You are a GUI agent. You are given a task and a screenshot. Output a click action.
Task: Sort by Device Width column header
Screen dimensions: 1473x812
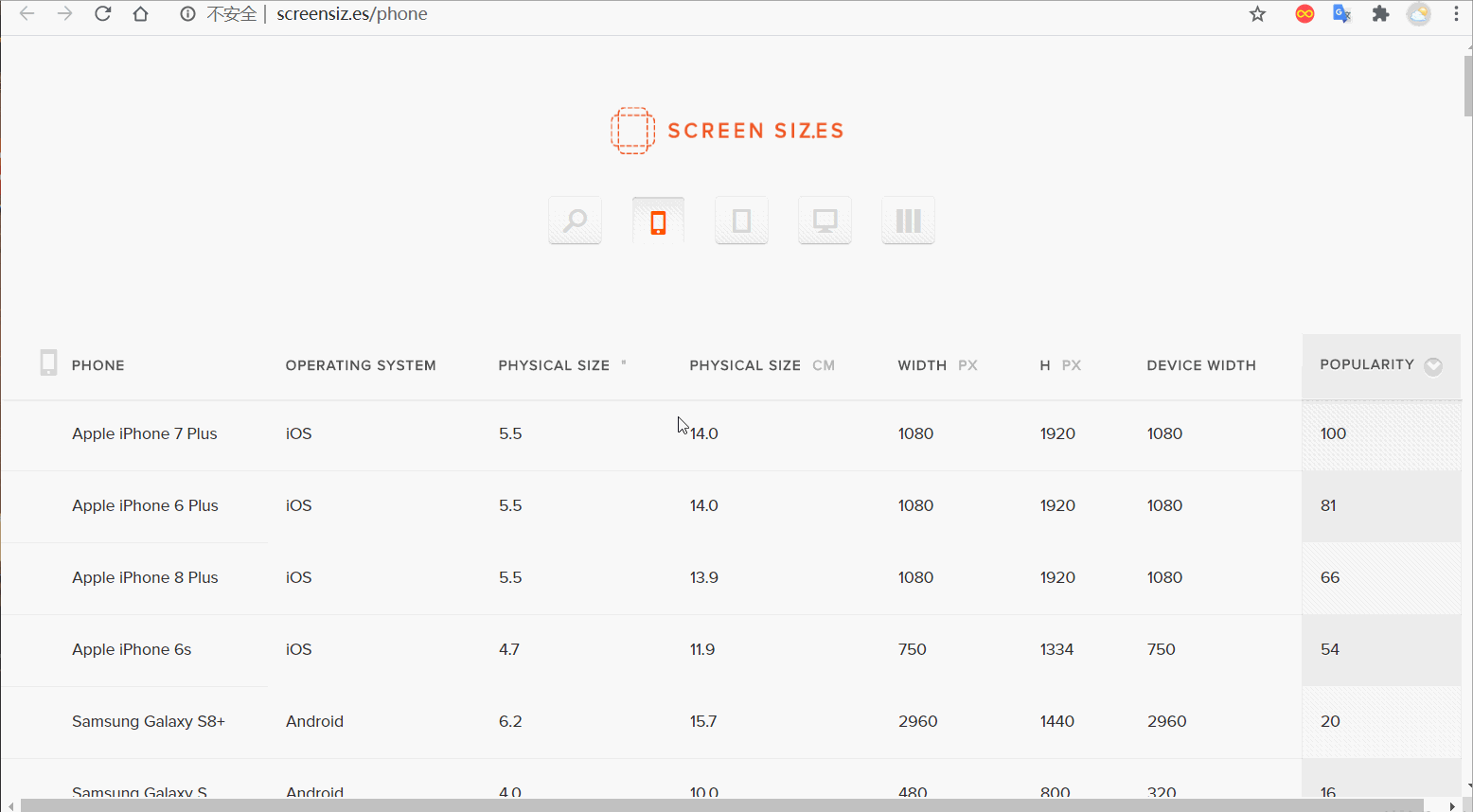point(1201,365)
